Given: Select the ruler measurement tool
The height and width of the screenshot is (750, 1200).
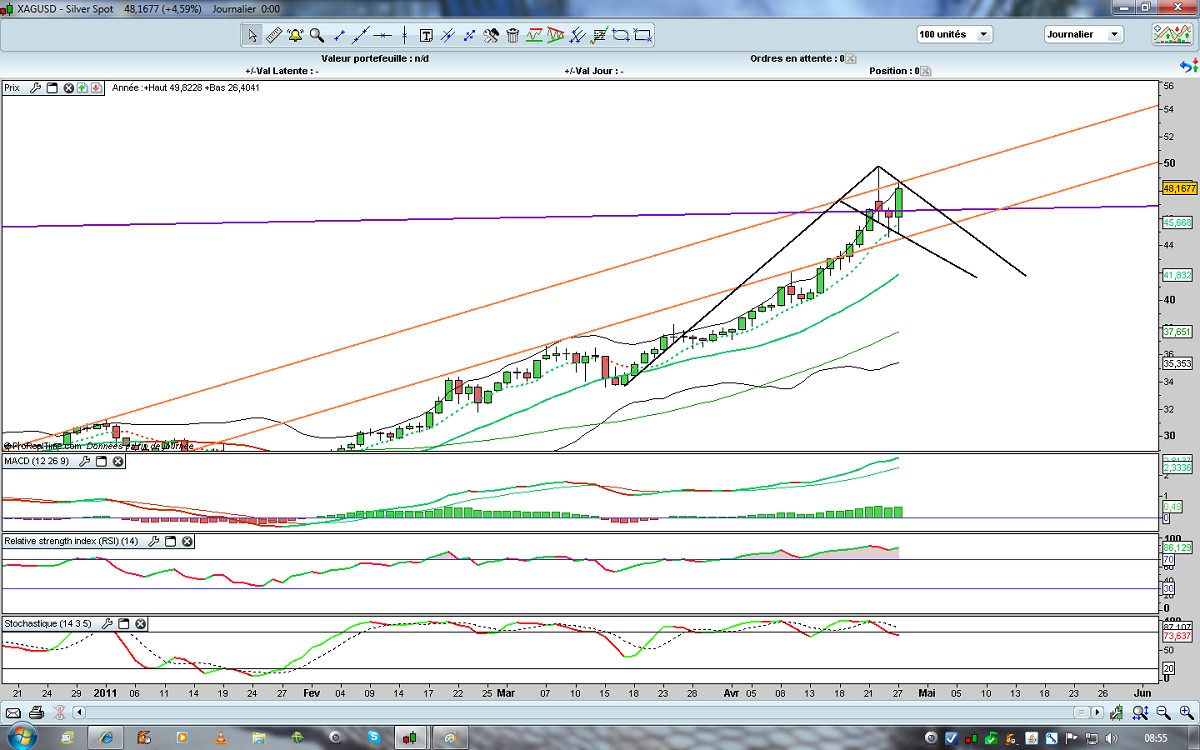Looking at the screenshot, I should 273,36.
